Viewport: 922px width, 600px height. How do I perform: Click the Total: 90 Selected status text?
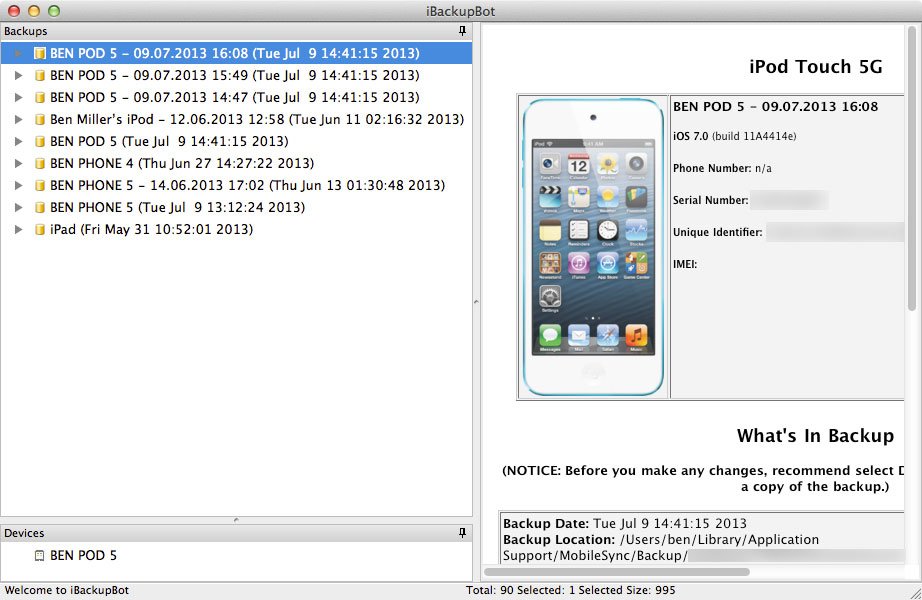click(x=570, y=590)
